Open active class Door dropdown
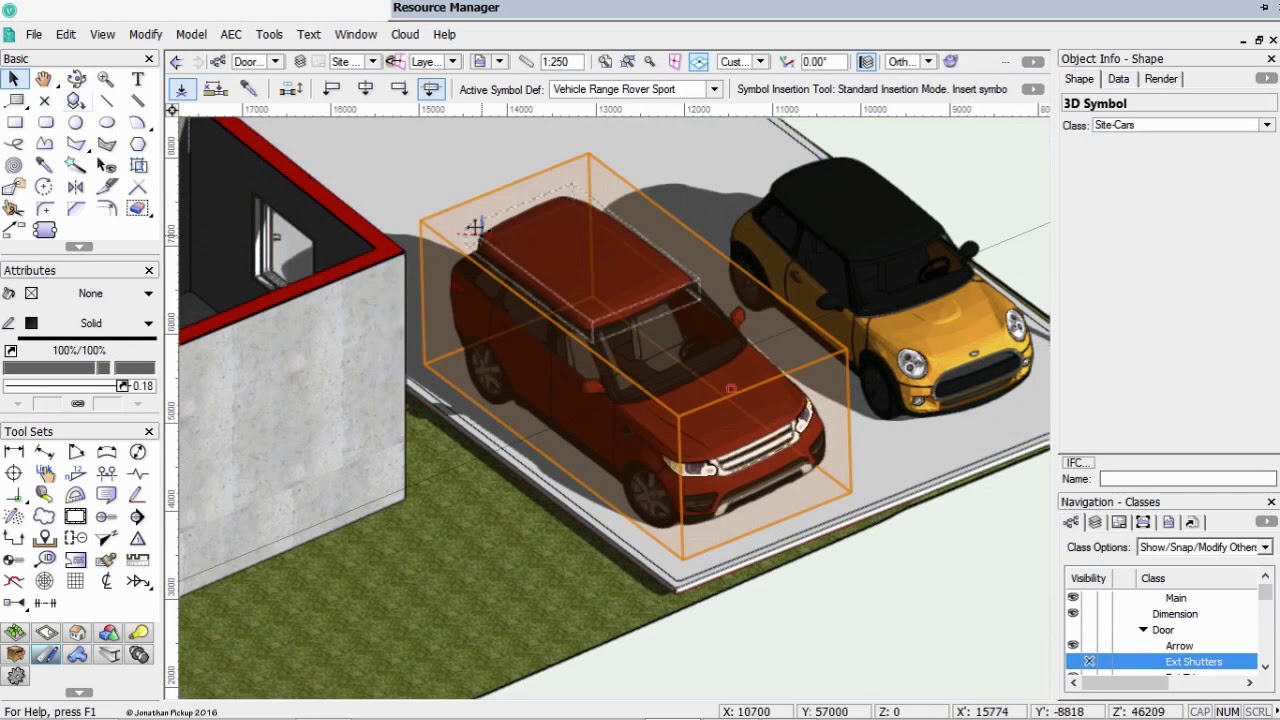The width and height of the screenshot is (1280, 720). (x=275, y=62)
